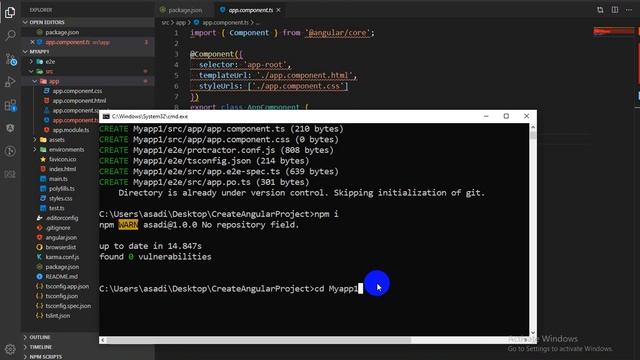The height and width of the screenshot is (360, 640).
Task: Open tsconfig.app.json file
Action: pyautogui.click(x=67, y=287)
